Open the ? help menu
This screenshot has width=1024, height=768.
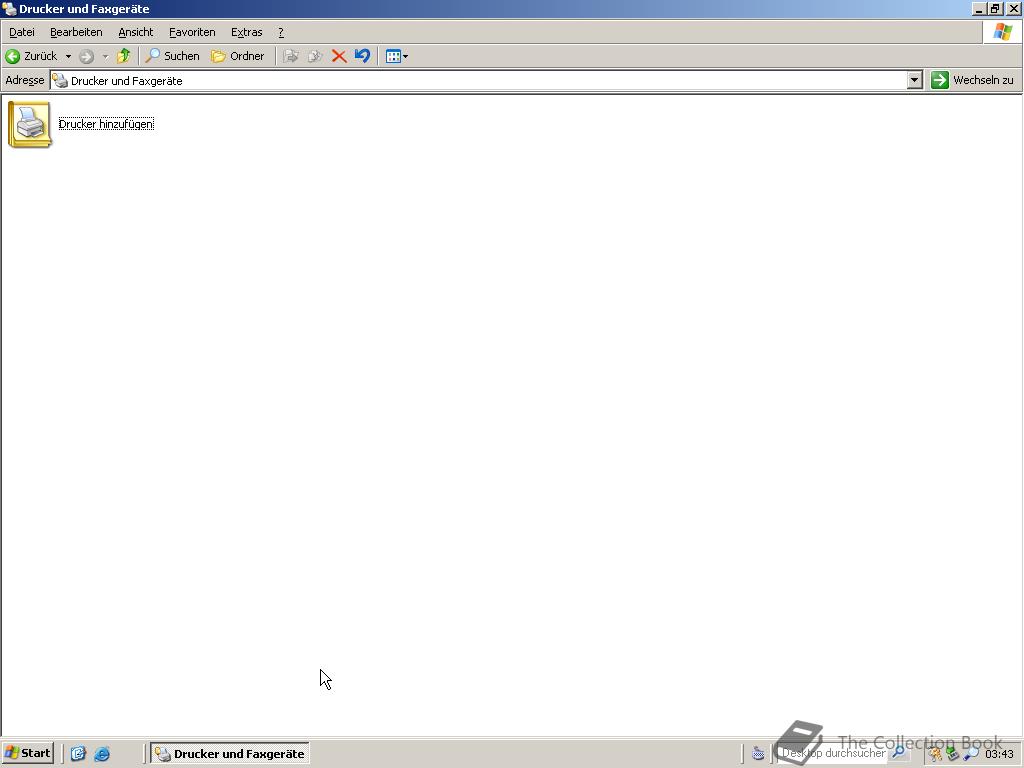pyautogui.click(x=281, y=32)
